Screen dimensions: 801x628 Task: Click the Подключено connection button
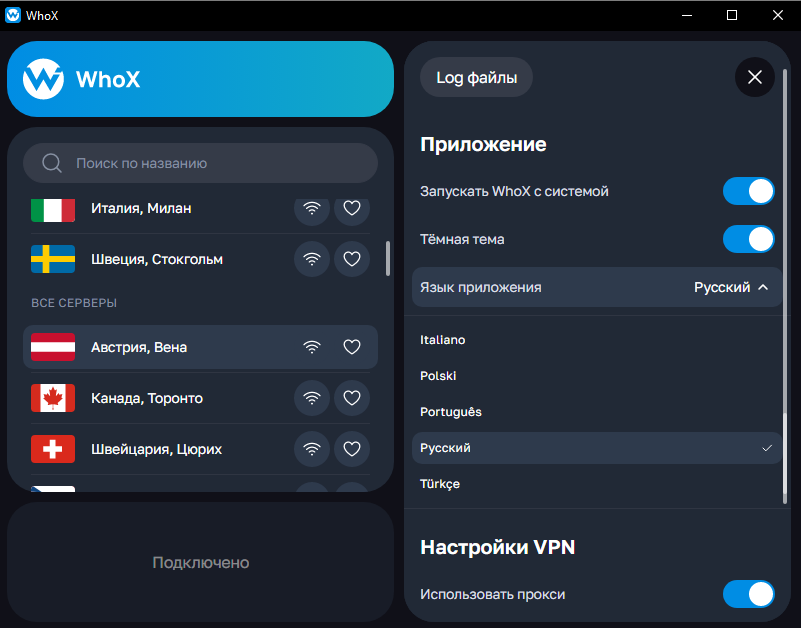pyautogui.click(x=200, y=562)
